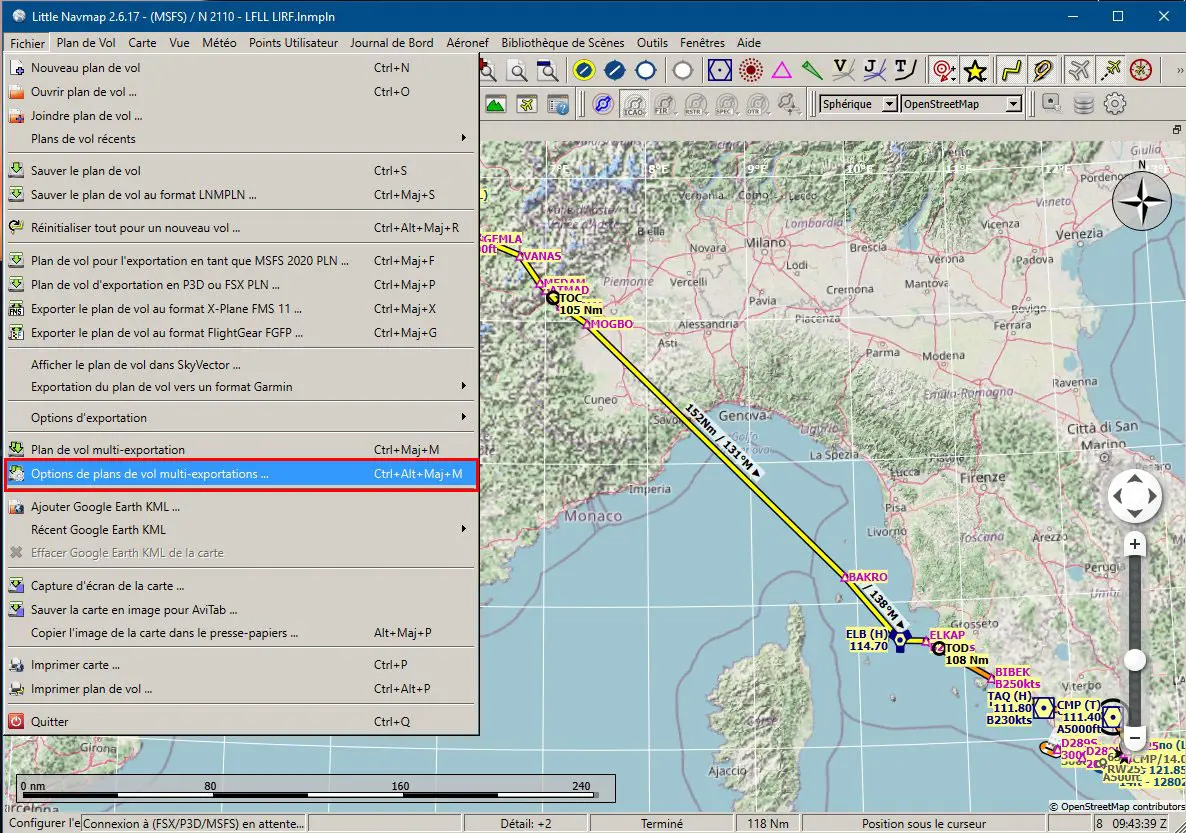Viewport: 1186px width, 833px height.
Task: Click Position sous le curseur status field
Action: 924,823
